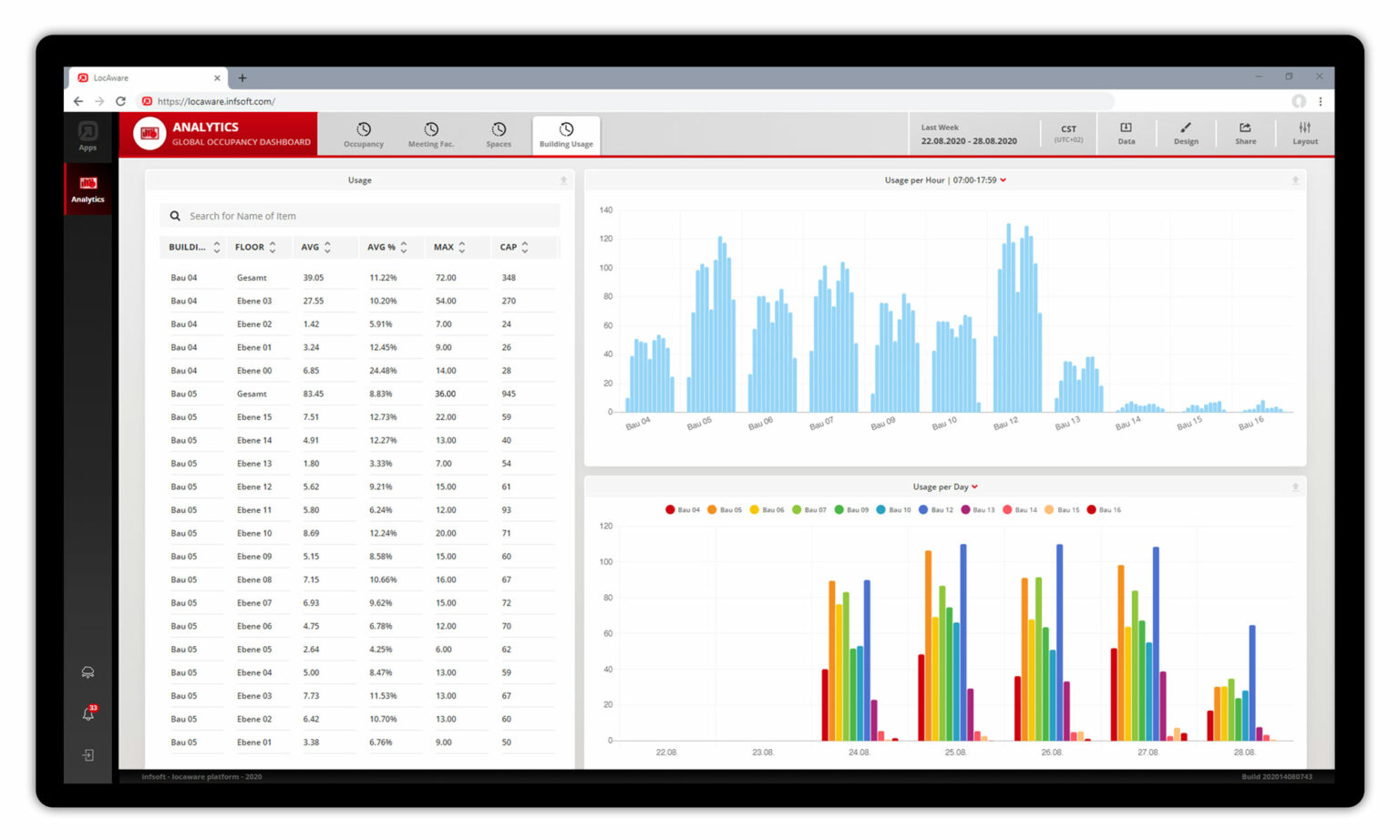Toggle the Bau 04 legend dot
This screenshot has height=840, width=1400.
point(670,509)
